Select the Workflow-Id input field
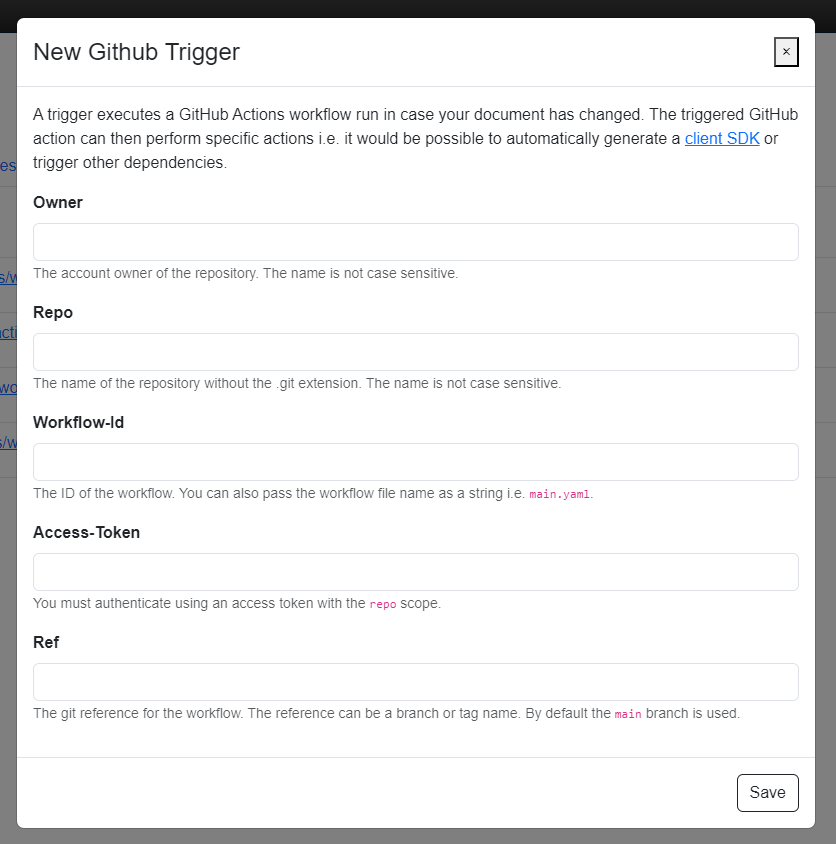The width and height of the screenshot is (836, 844). tap(416, 462)
